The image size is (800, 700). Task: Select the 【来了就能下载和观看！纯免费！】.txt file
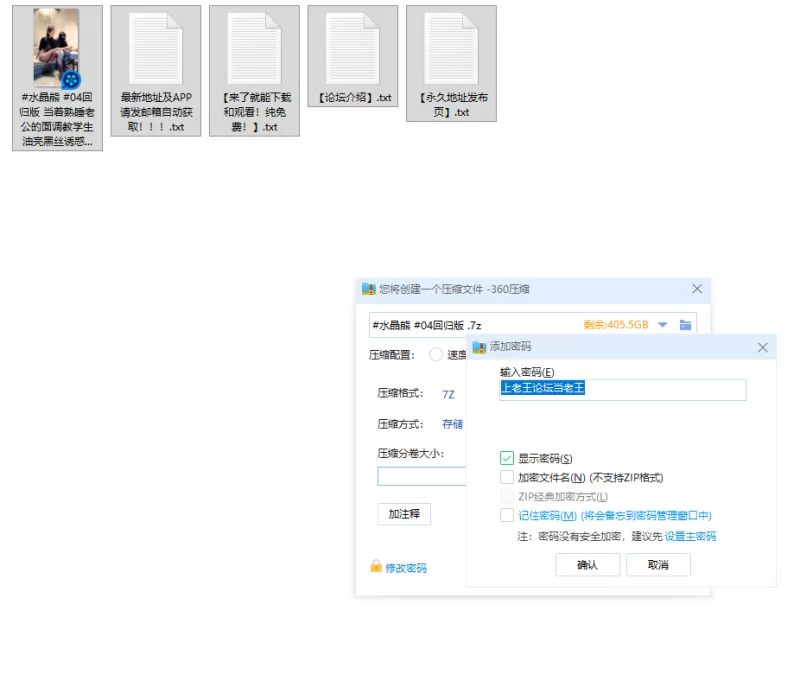(254, 71)
